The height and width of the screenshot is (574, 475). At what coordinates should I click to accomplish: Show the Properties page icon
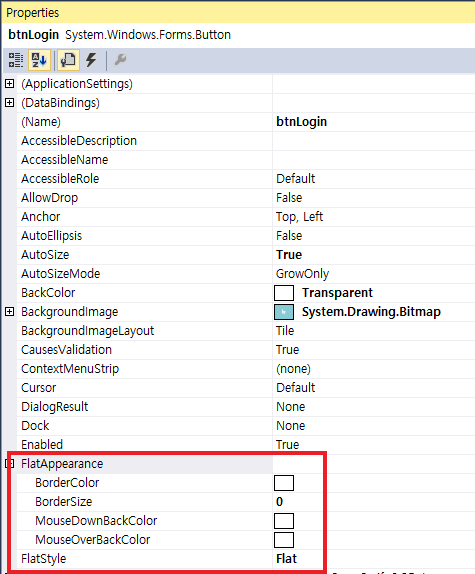[68, 60]
